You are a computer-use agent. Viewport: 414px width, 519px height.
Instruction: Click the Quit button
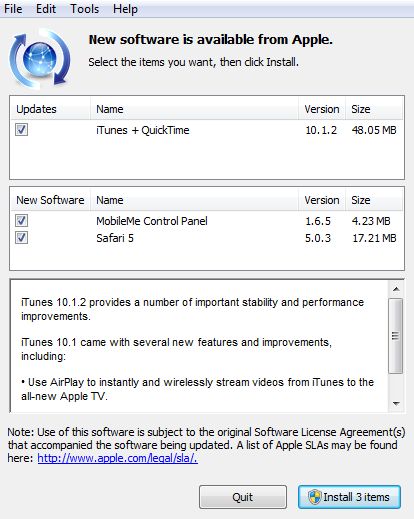click(x=243, y=497)
